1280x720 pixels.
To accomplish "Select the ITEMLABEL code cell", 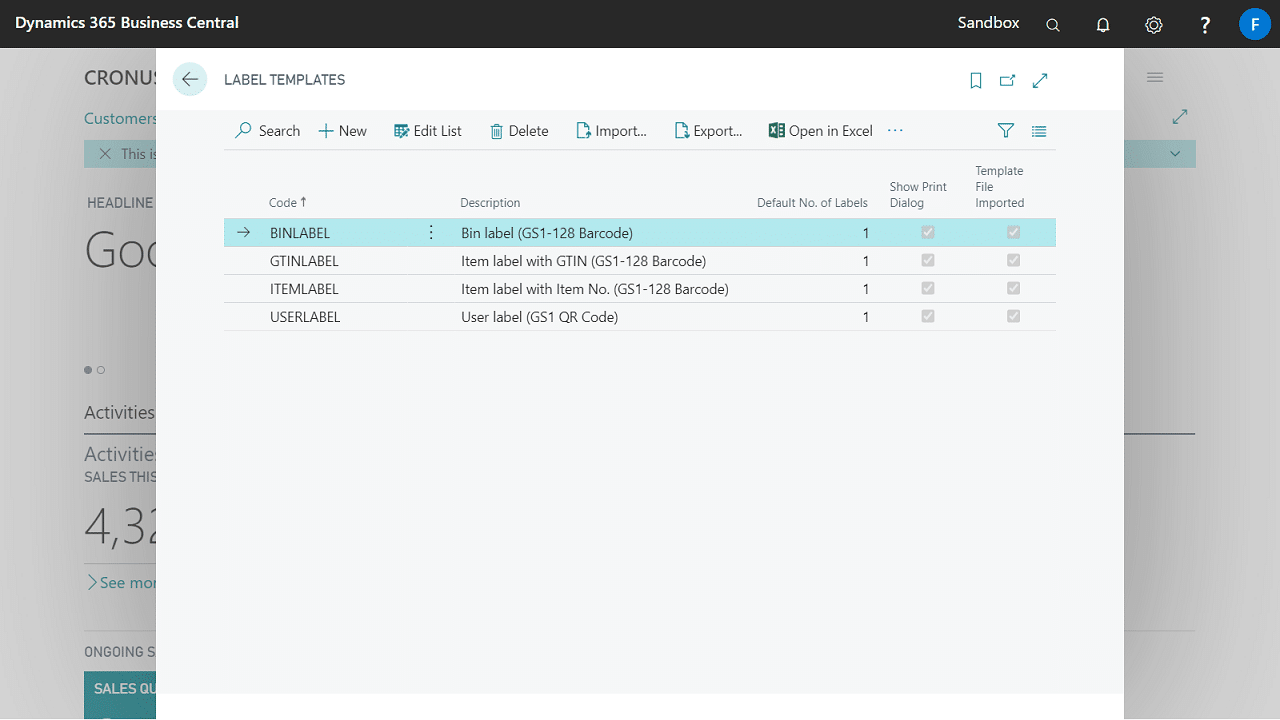I will click(305, 289).
